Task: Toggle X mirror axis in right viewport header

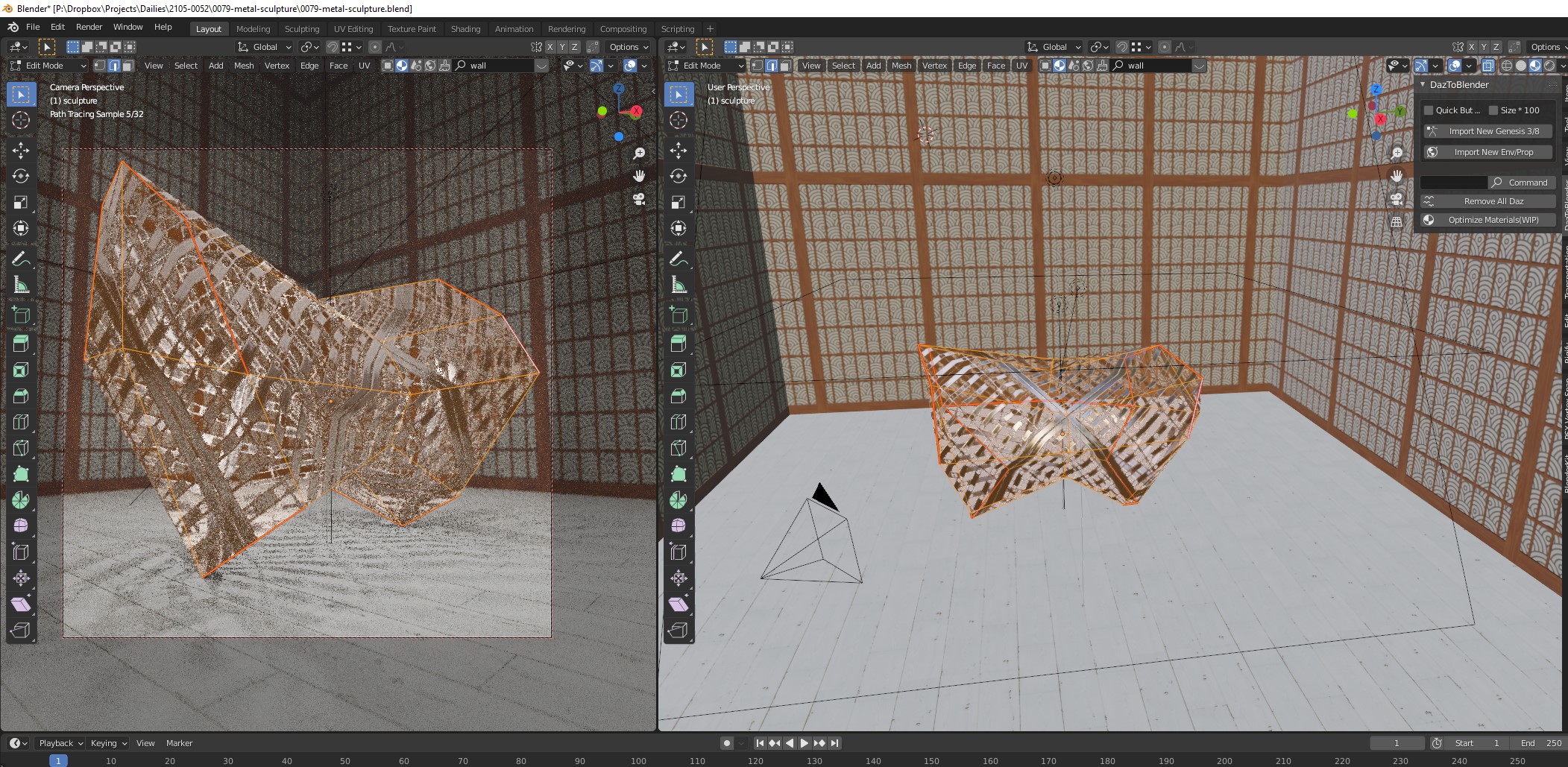Action: (x=1471, y=47)
